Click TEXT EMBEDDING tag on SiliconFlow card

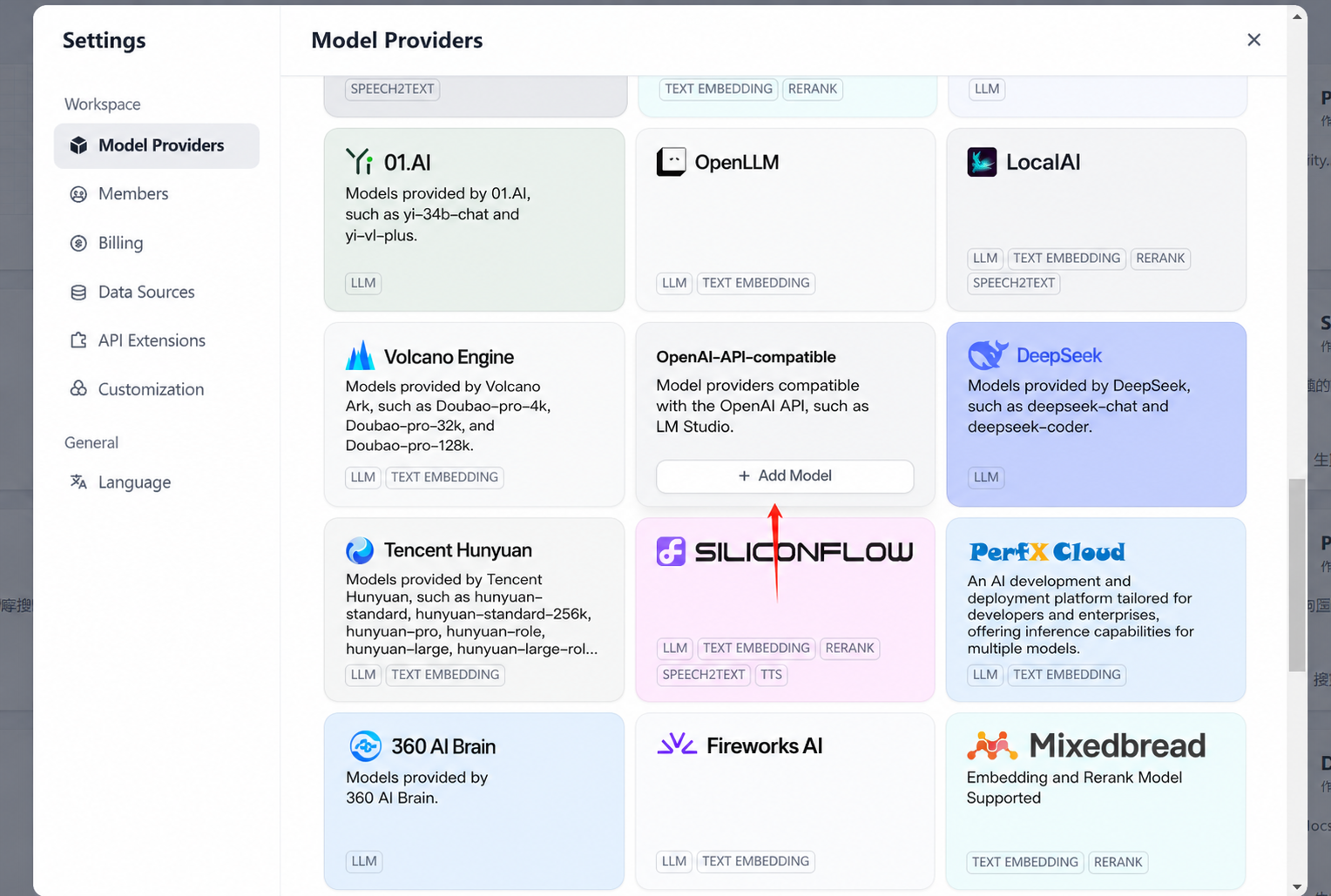[757, 649]
